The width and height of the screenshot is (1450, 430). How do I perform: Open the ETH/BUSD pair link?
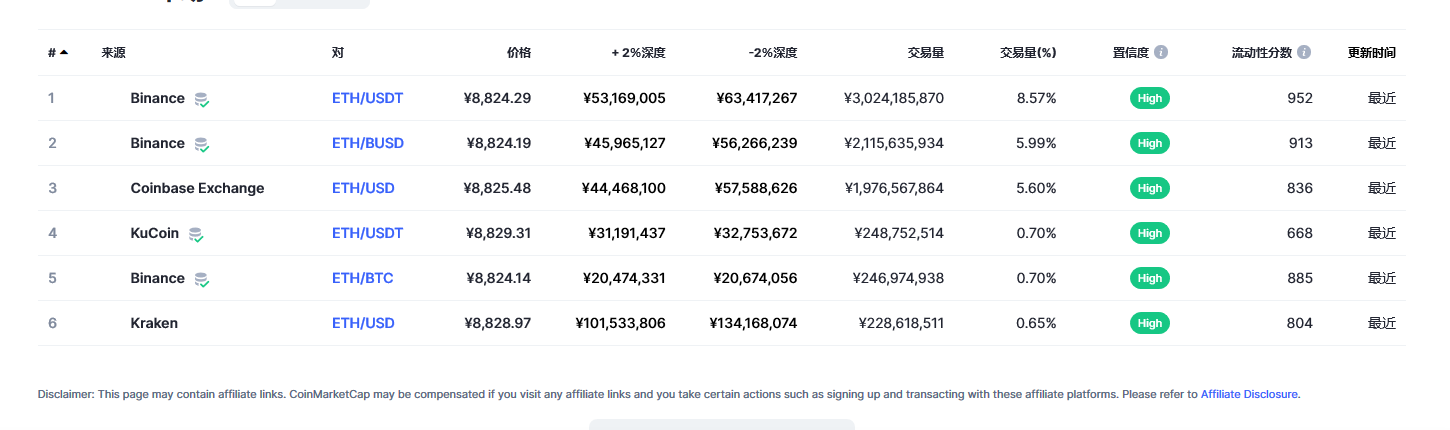pos(368,143)
